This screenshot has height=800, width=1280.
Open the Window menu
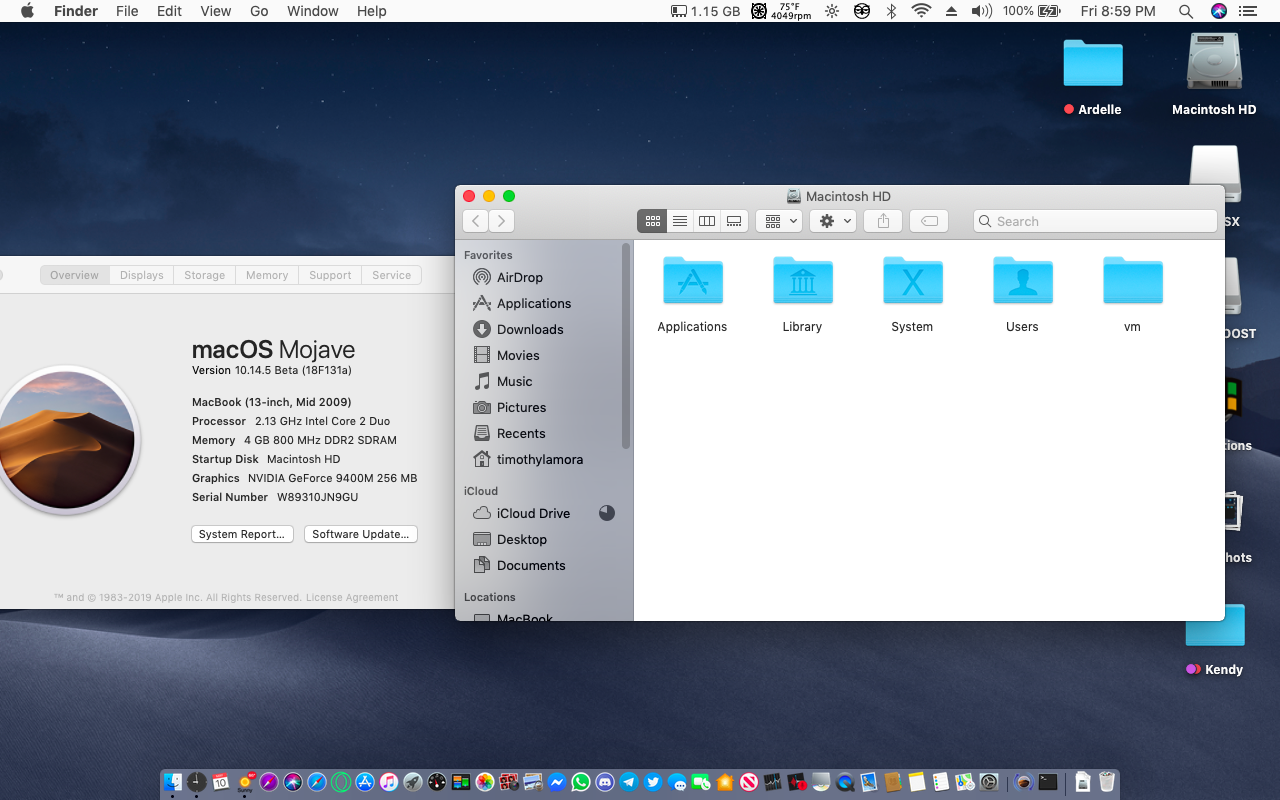tap(312, 11)
